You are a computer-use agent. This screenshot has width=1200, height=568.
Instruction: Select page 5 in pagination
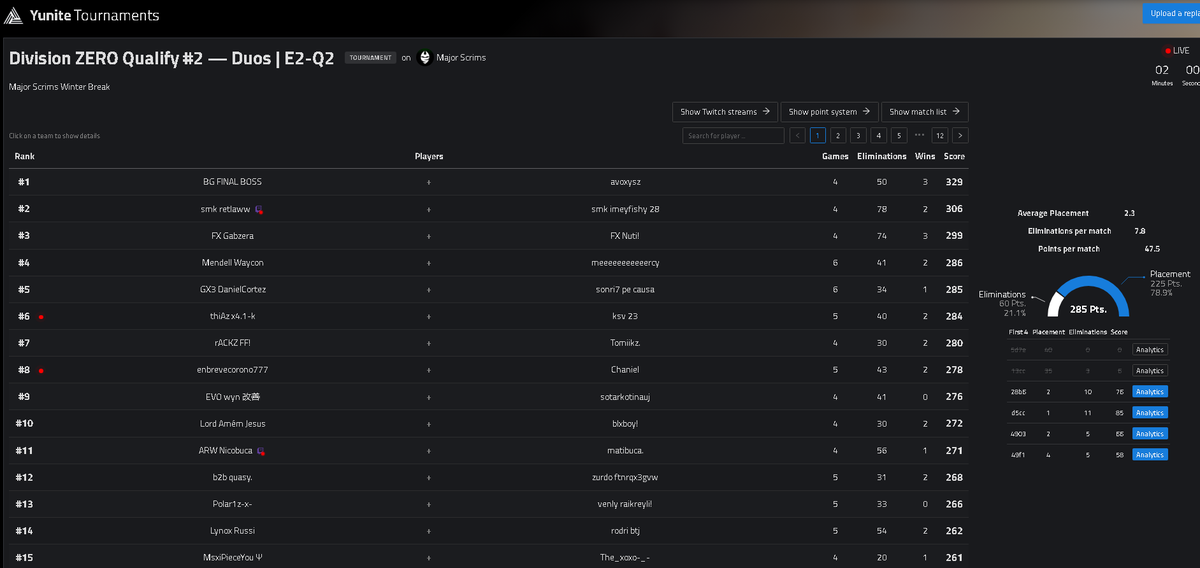tap(900, 135)
